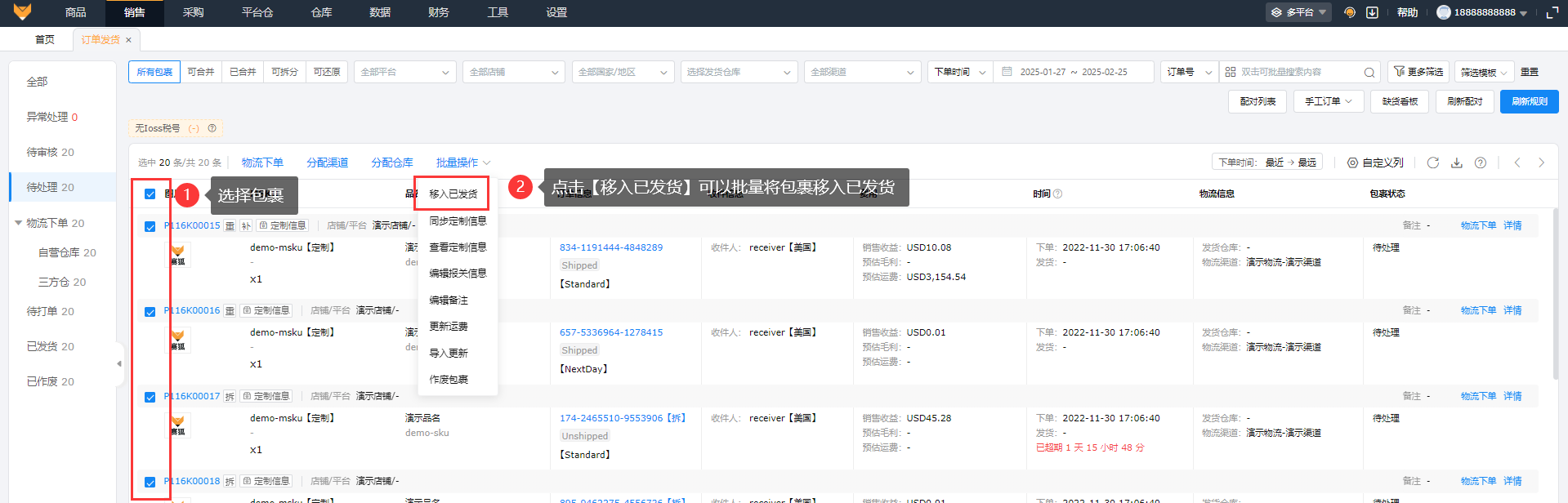
Task: Toggle fullscreen with the expand icon
Action: pos(1552,12)
